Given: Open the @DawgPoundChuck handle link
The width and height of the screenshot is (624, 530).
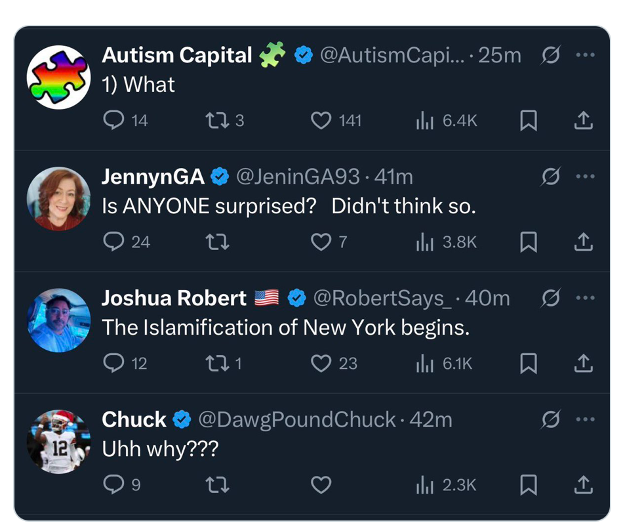Looking at the screenshot, I should (x=296, y=419).
